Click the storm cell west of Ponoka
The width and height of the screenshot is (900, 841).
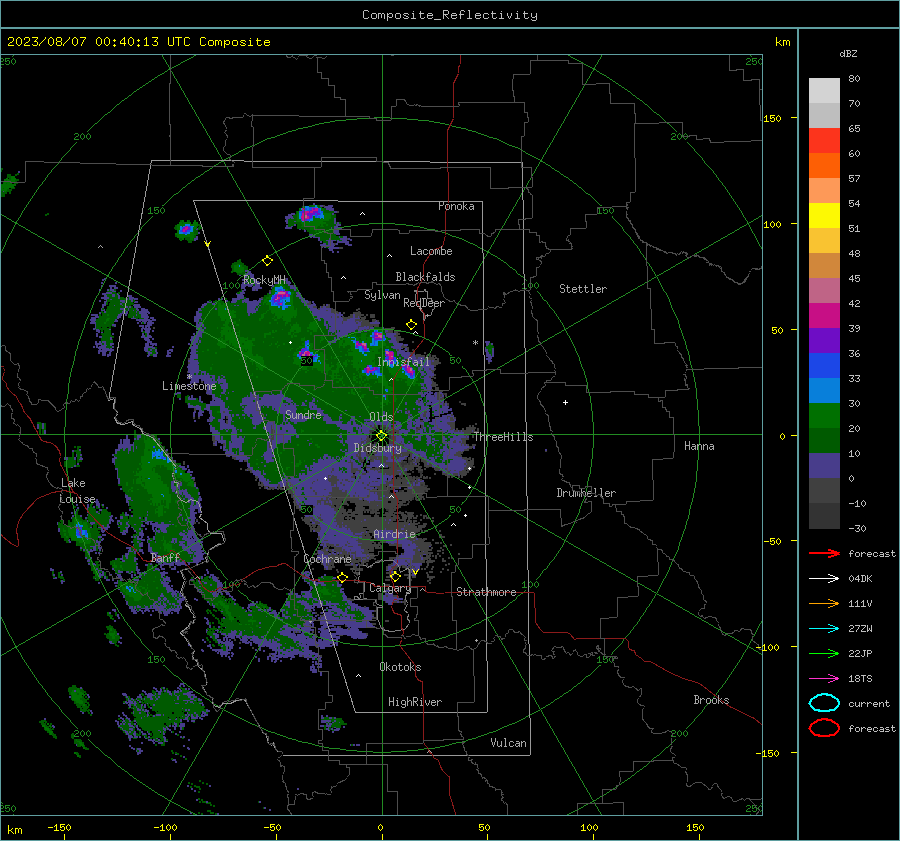click(x=311, y=214)
